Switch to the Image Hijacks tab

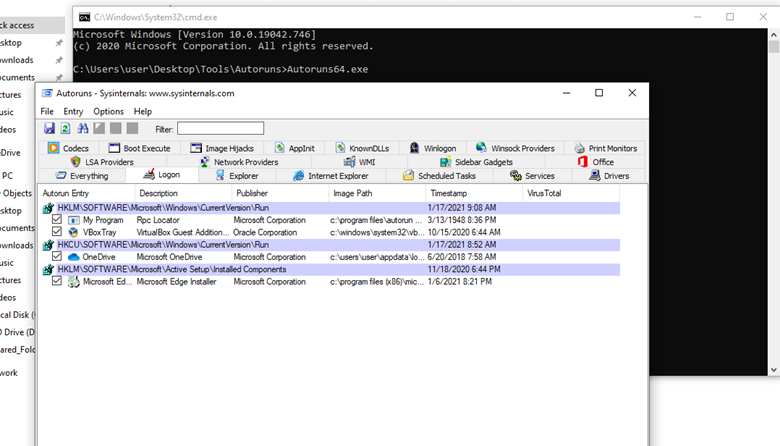pyautogui.click(x=222, y=148)
